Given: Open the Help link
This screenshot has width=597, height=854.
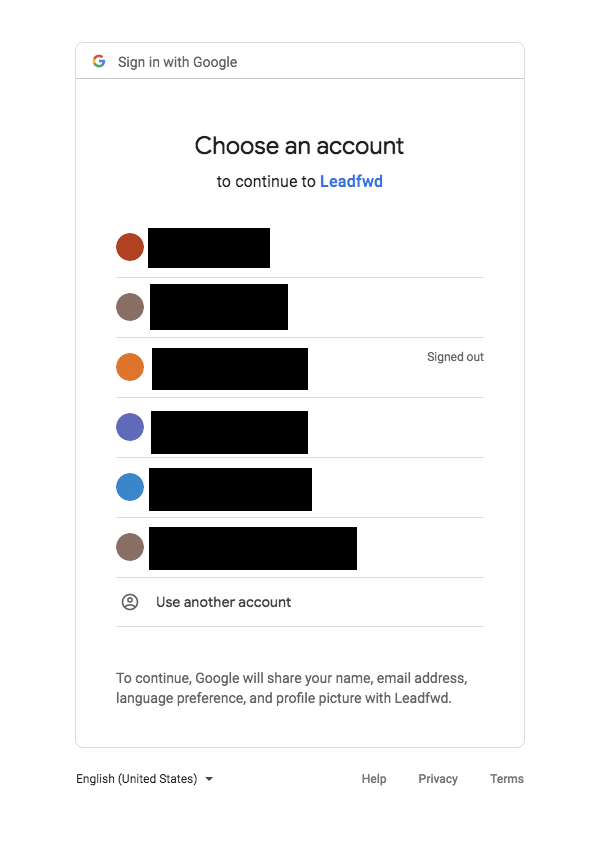Looking at the screenshot, I should 374,779.
